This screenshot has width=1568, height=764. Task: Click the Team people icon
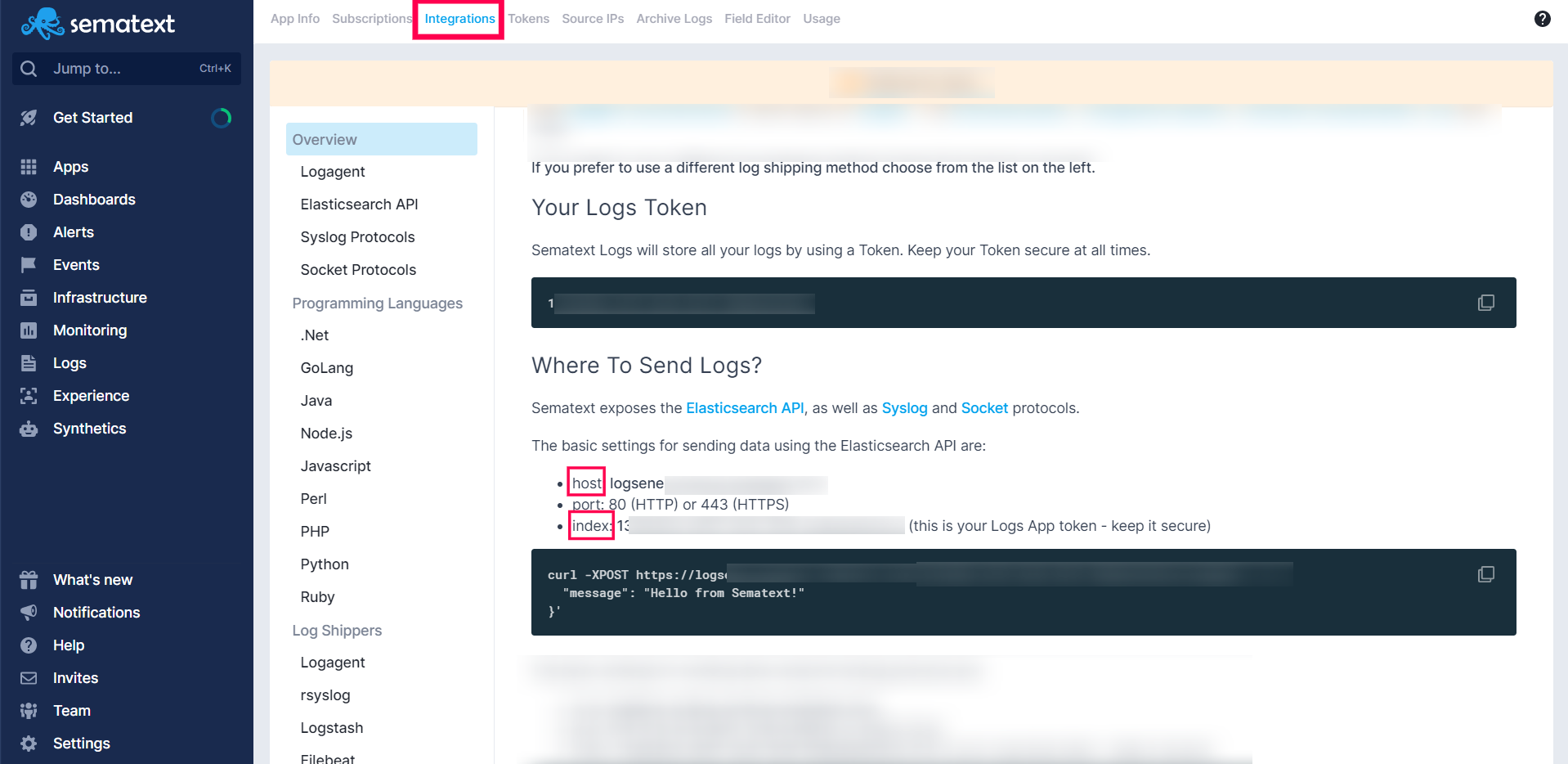[x=29, y=711]
